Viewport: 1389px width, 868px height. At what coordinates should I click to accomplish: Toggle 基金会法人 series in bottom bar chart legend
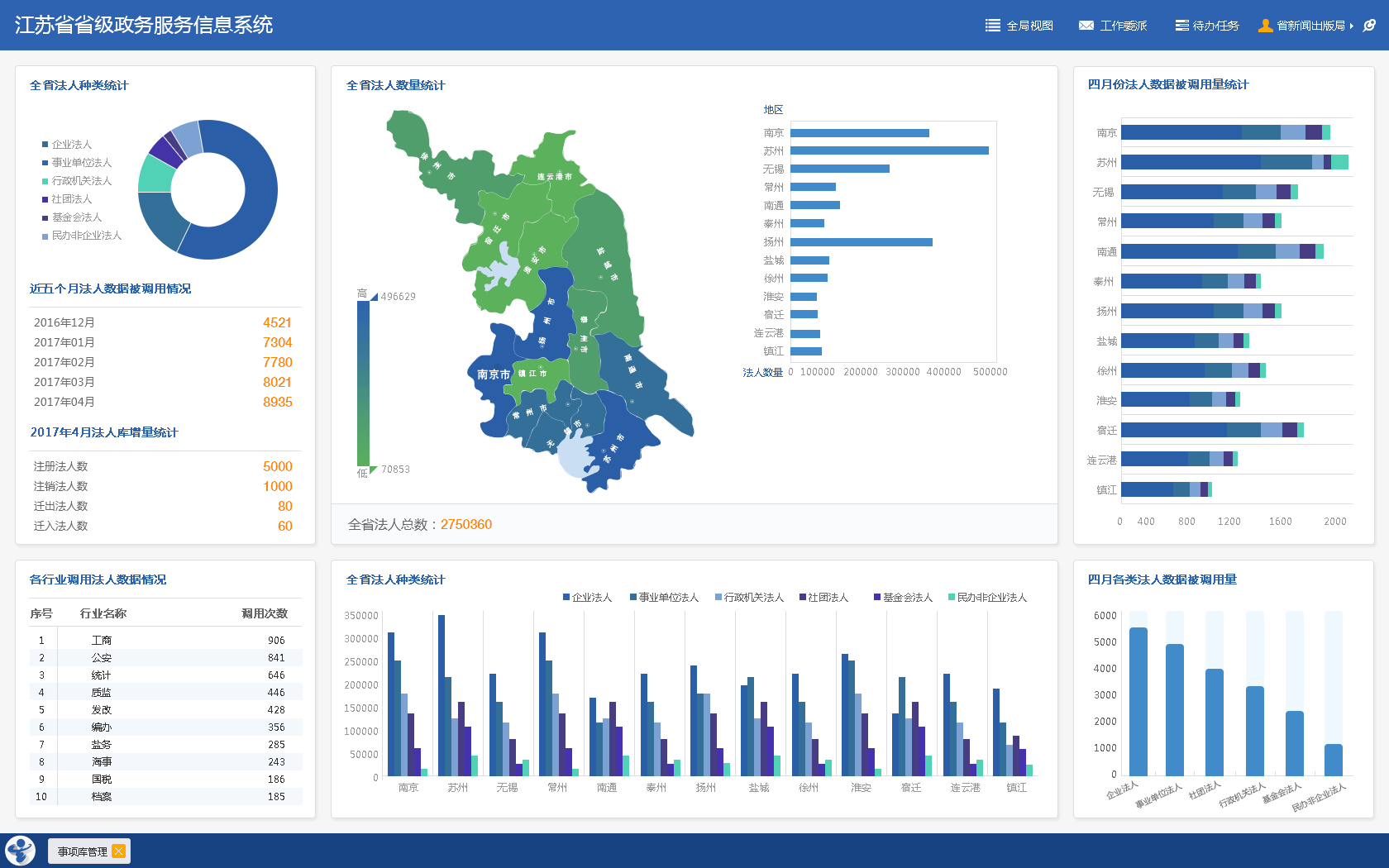point(903,597)
